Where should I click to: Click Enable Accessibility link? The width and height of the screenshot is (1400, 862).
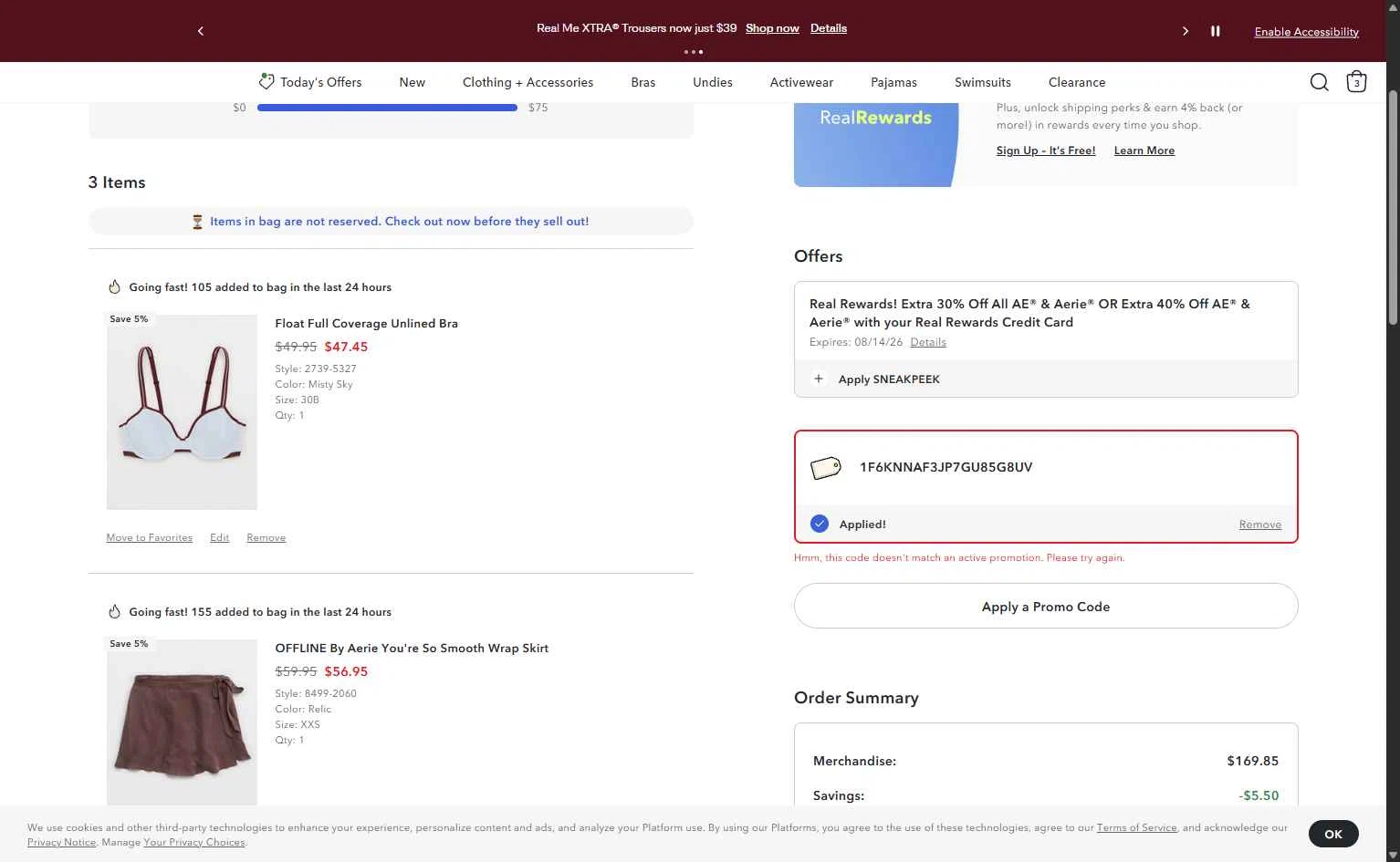[1306, 32]
